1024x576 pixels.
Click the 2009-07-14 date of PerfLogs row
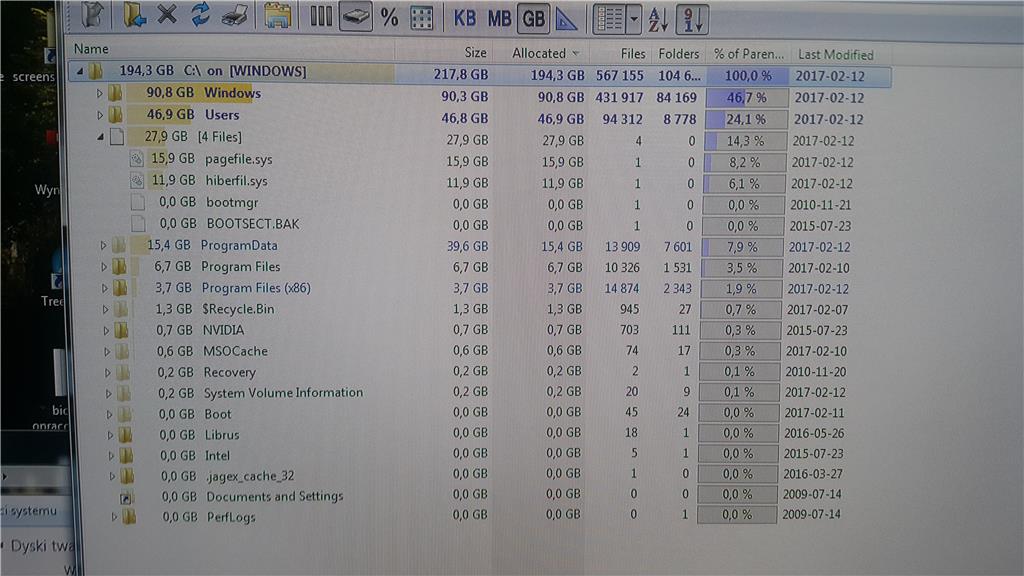[812, 514]
